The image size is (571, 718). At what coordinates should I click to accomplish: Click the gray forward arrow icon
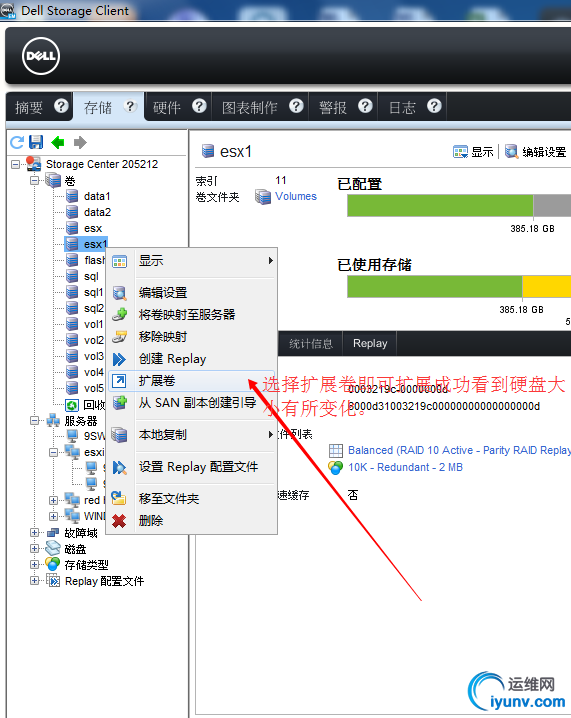coord(80,142)
